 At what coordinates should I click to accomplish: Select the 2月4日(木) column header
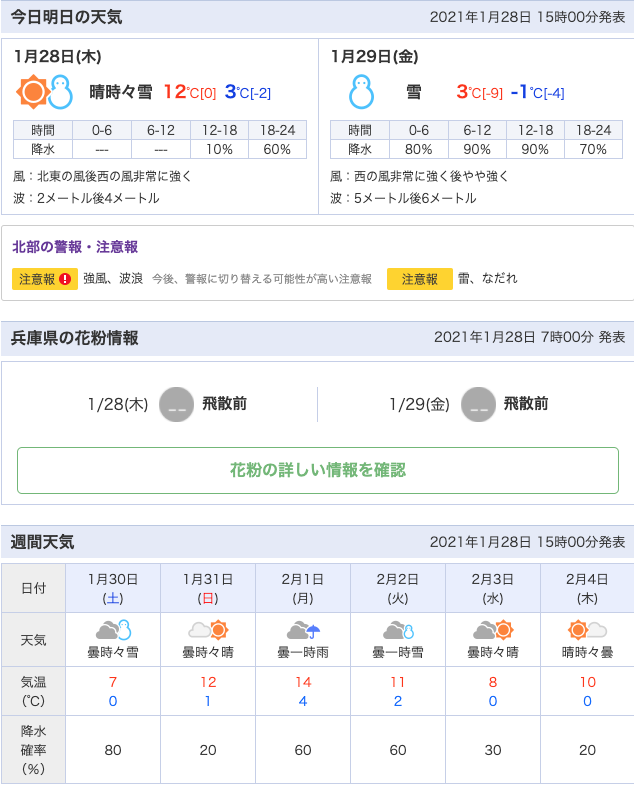(587, 588)
